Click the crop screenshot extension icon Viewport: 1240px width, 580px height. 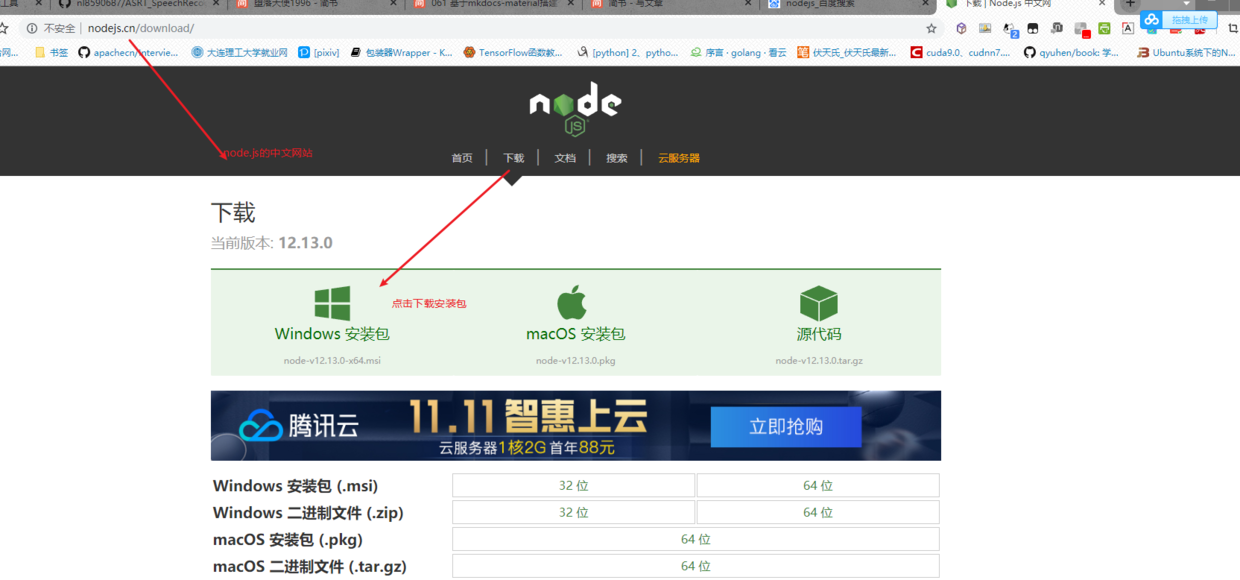pyautogui.click(x=1232, y=28)
